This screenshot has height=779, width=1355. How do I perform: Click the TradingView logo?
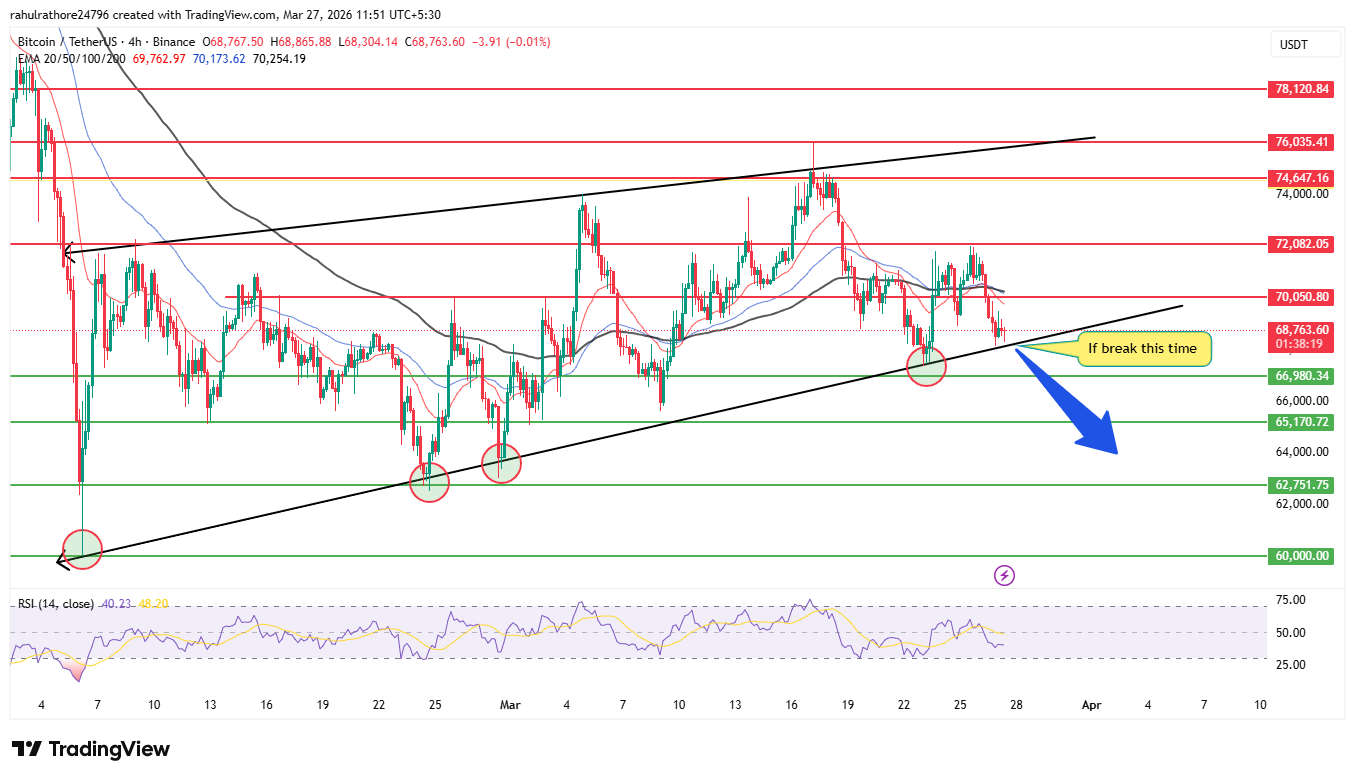click(91, 749)
